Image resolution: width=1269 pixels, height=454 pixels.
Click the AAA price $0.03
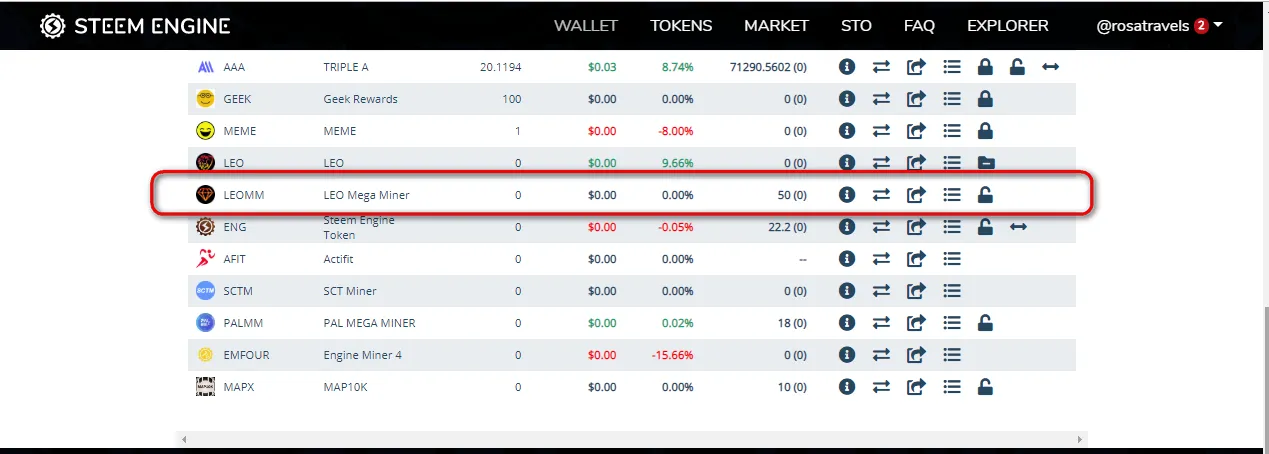tap(602, 67)
